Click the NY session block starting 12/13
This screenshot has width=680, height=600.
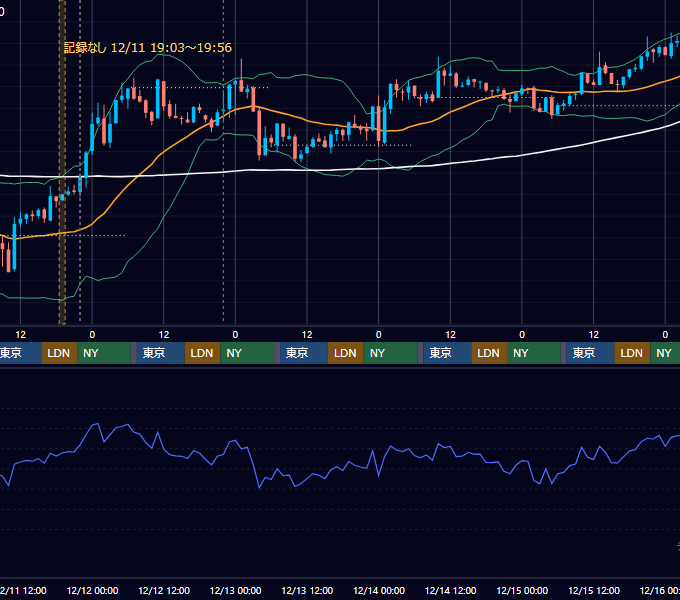tap(390, 353)
